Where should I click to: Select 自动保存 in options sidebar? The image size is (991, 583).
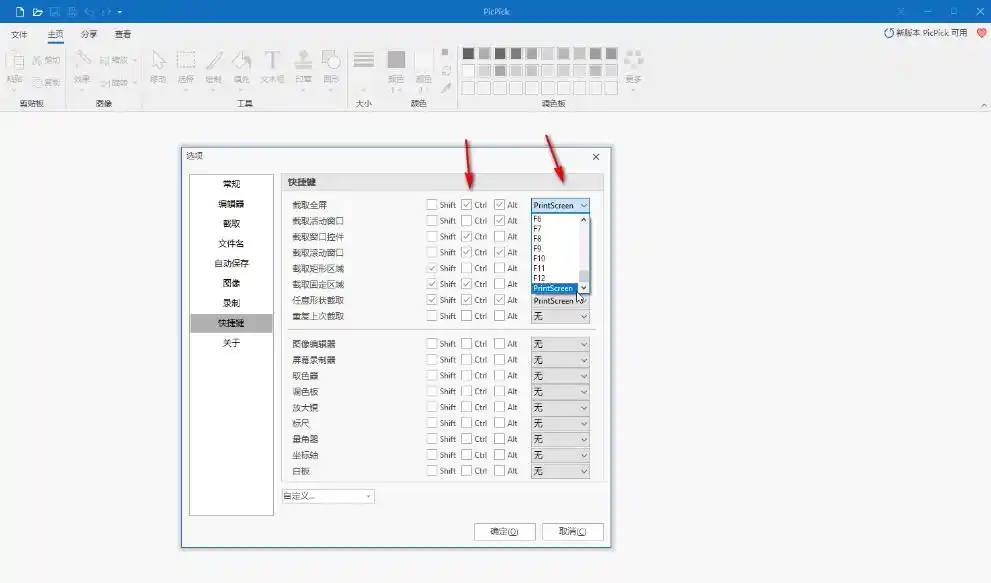(x=231, y=263)
